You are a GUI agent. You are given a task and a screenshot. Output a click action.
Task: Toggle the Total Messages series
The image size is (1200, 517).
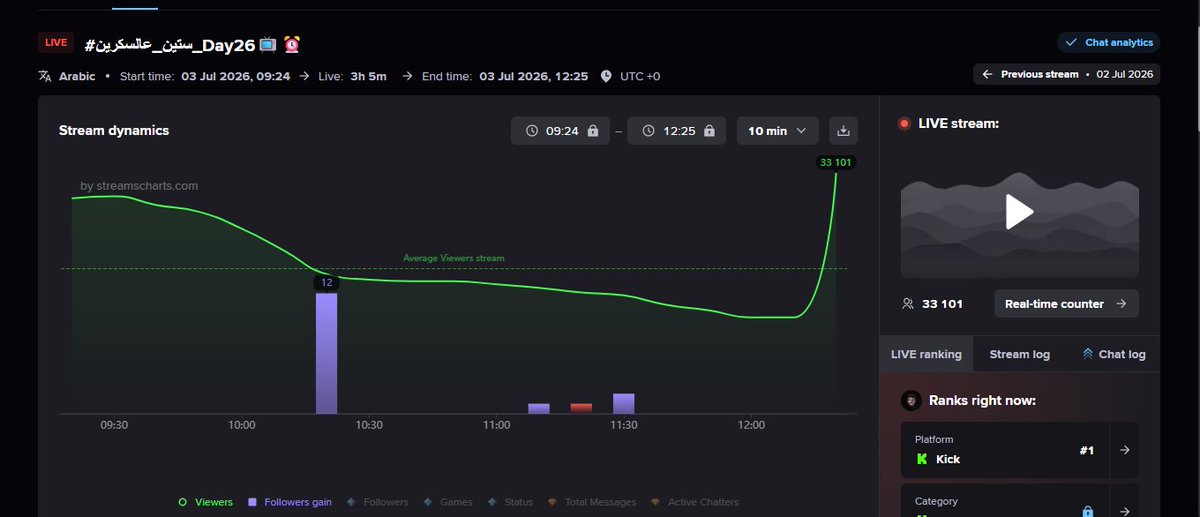pyautogui.click(x=594, y=502)
